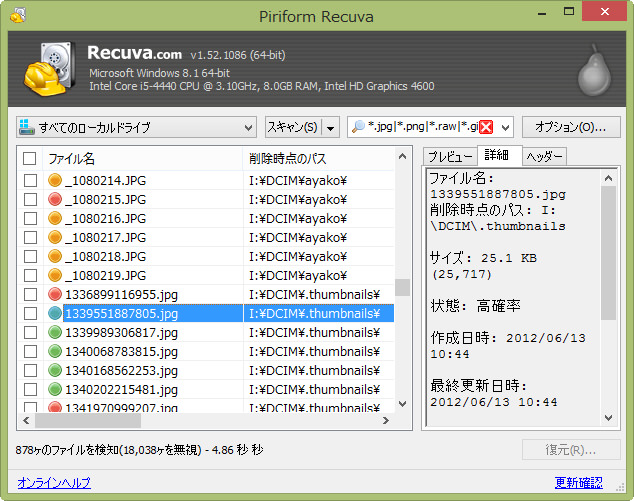Click the Recuva hard hat drive logo
Screen dimensions: 634x501
[x=49, y=69]
